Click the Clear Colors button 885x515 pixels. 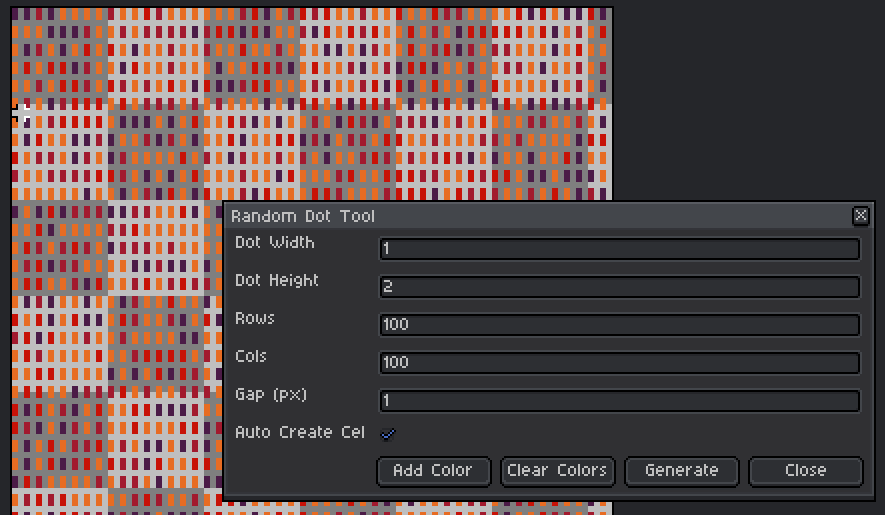[x=558, y=471]
